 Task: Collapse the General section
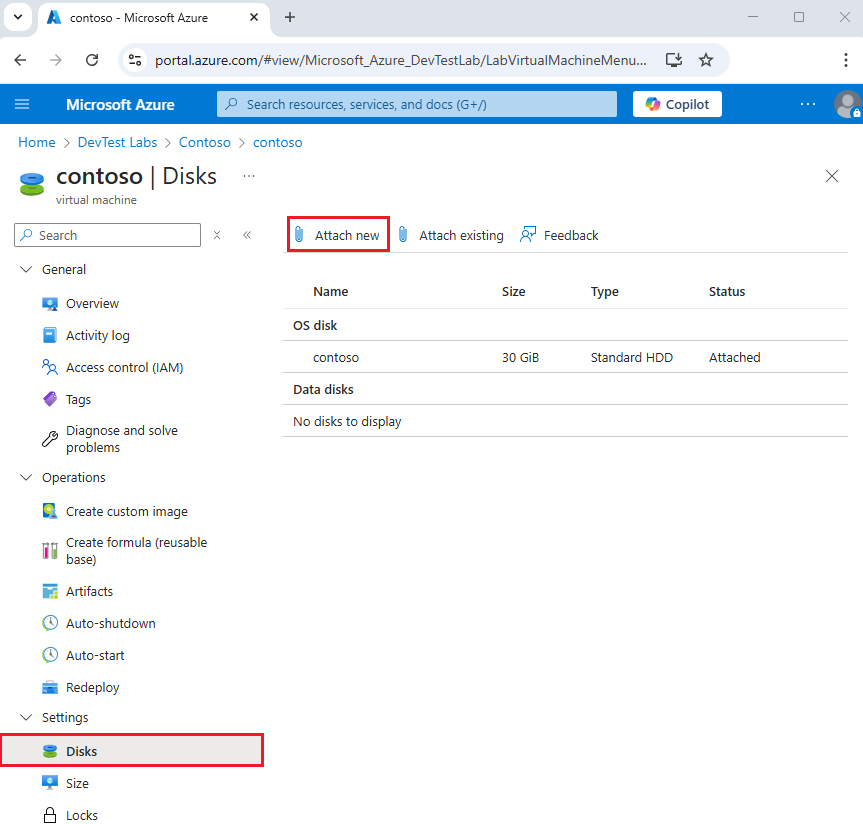[26, 269]
